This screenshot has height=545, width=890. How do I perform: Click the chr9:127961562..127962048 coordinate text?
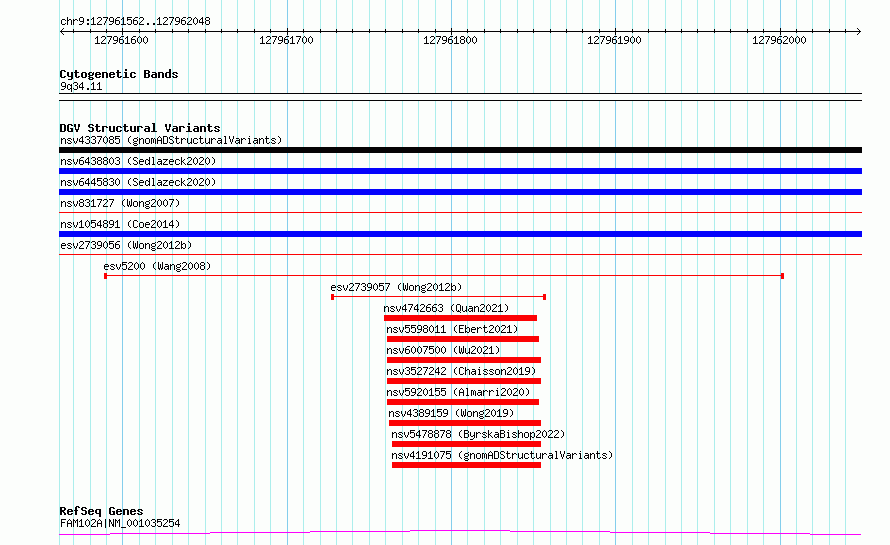click(135, 22)
